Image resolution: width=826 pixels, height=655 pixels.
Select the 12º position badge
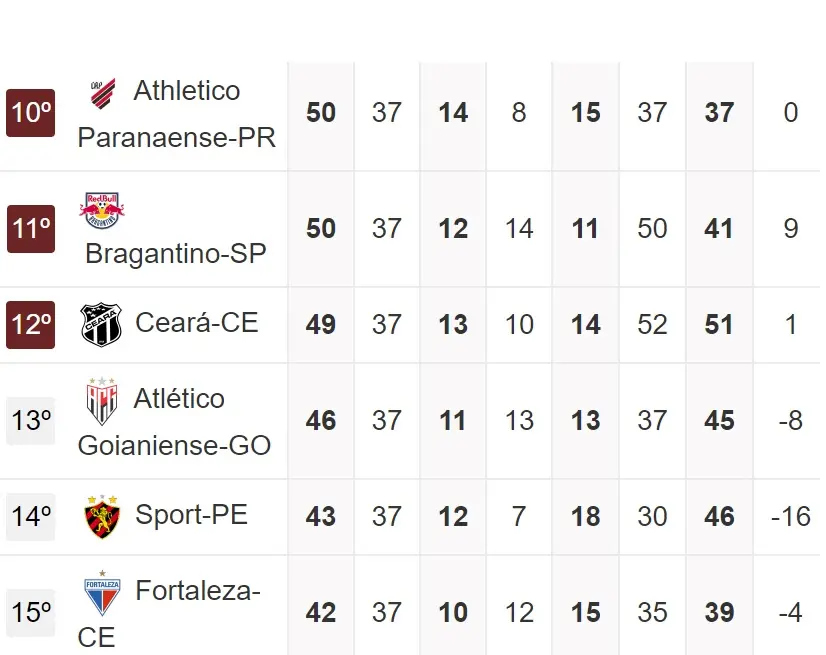point(31,325)
